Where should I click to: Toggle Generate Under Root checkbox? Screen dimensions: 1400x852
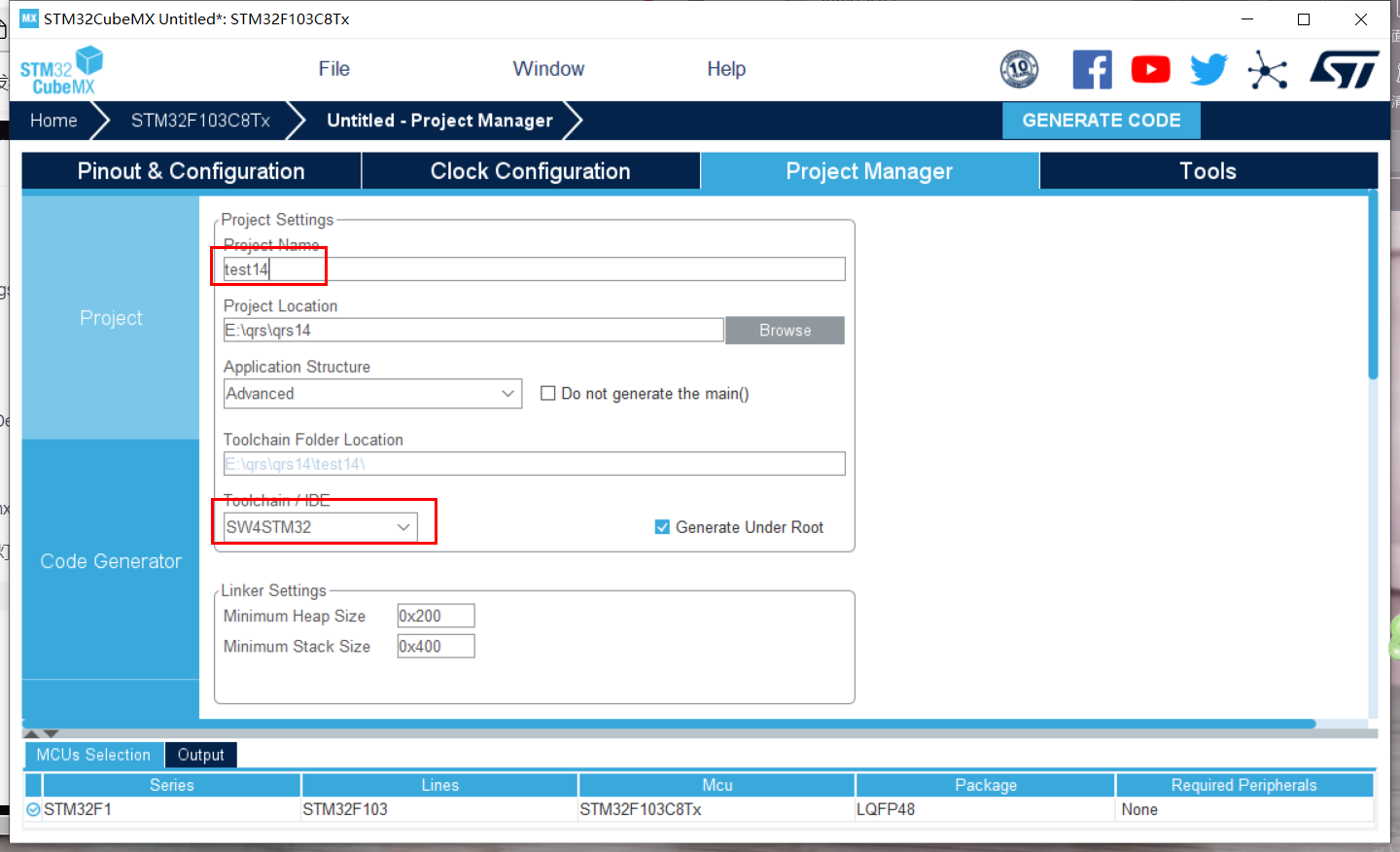tap(662, 527)
